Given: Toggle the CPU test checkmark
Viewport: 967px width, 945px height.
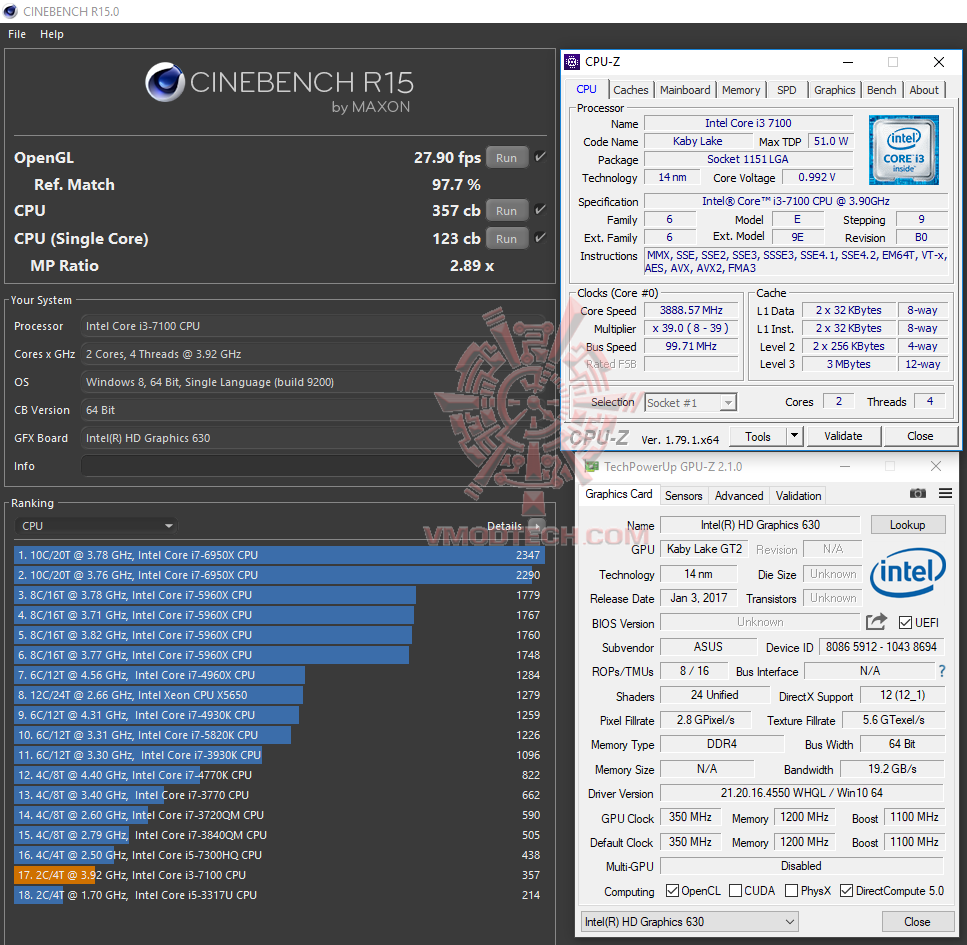Looking at the screenshot, I should click(x=540, y=210).
